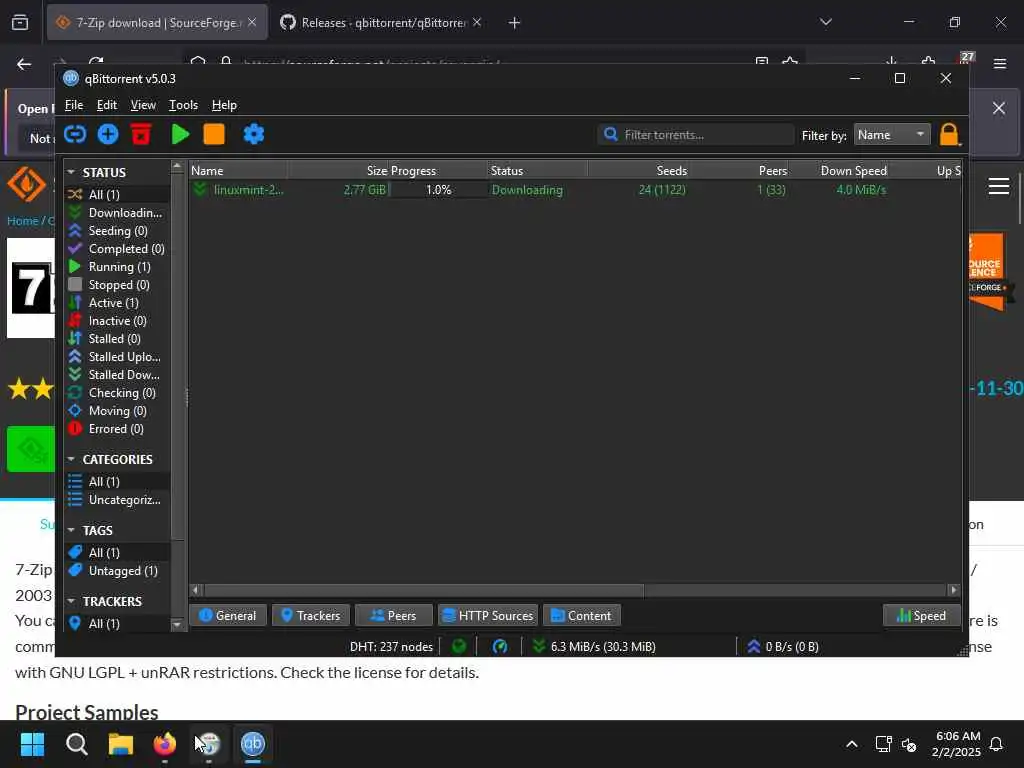The image size is (1024, 768).
Task: Select All (1) under STATUS
Action: click(117, 195)
